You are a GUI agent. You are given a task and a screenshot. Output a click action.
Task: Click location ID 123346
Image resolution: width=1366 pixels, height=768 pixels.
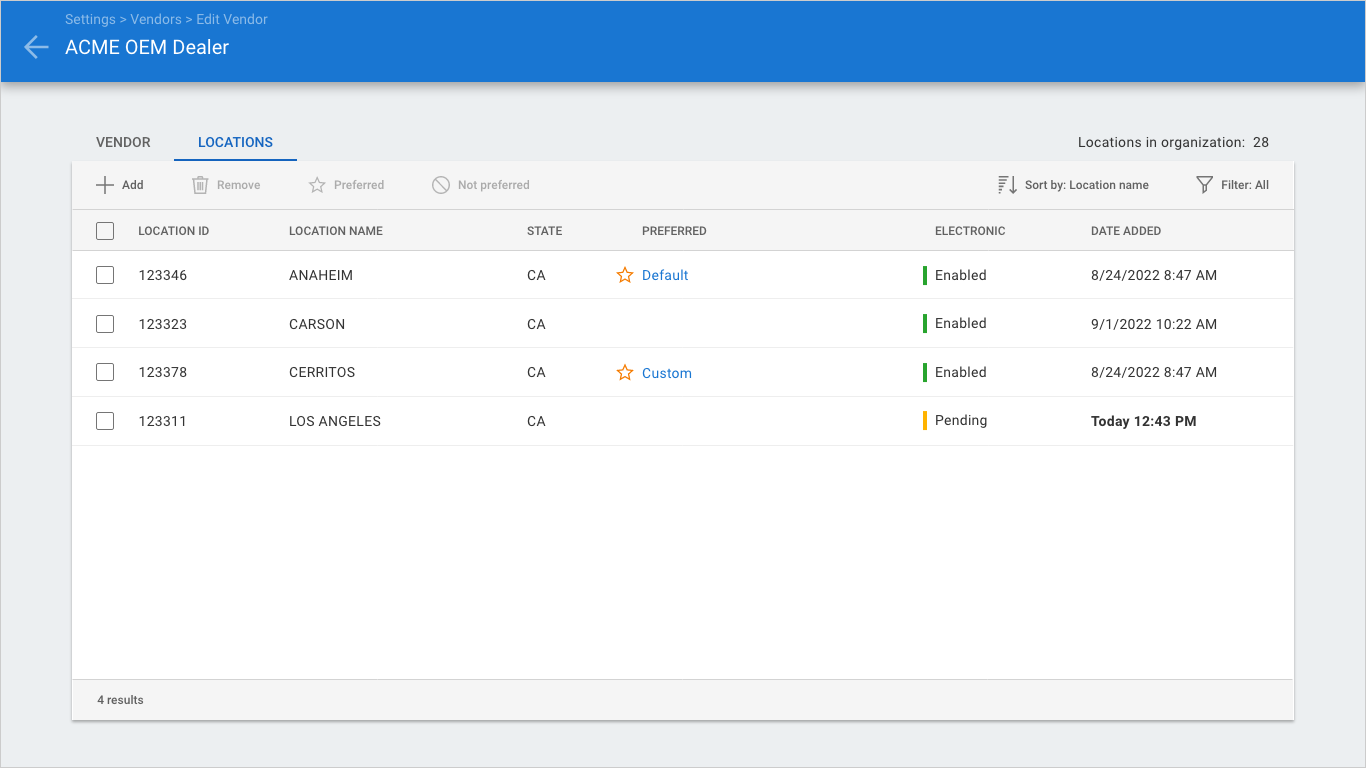point(163,275)
